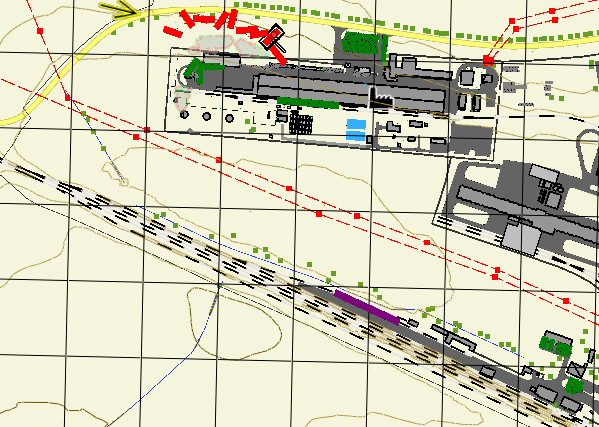Screen dimensions: 599x427
Task: Click the isolated red dash left of the red line
Action: (x=173, y=32)
